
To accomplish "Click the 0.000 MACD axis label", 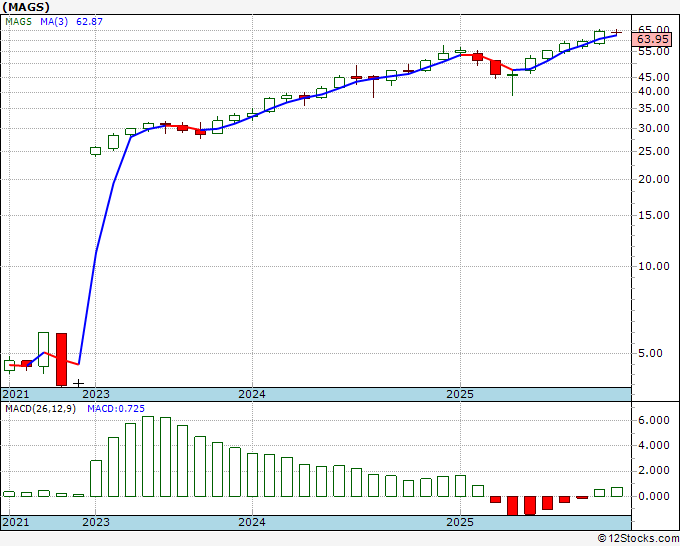I will point(654,496).
